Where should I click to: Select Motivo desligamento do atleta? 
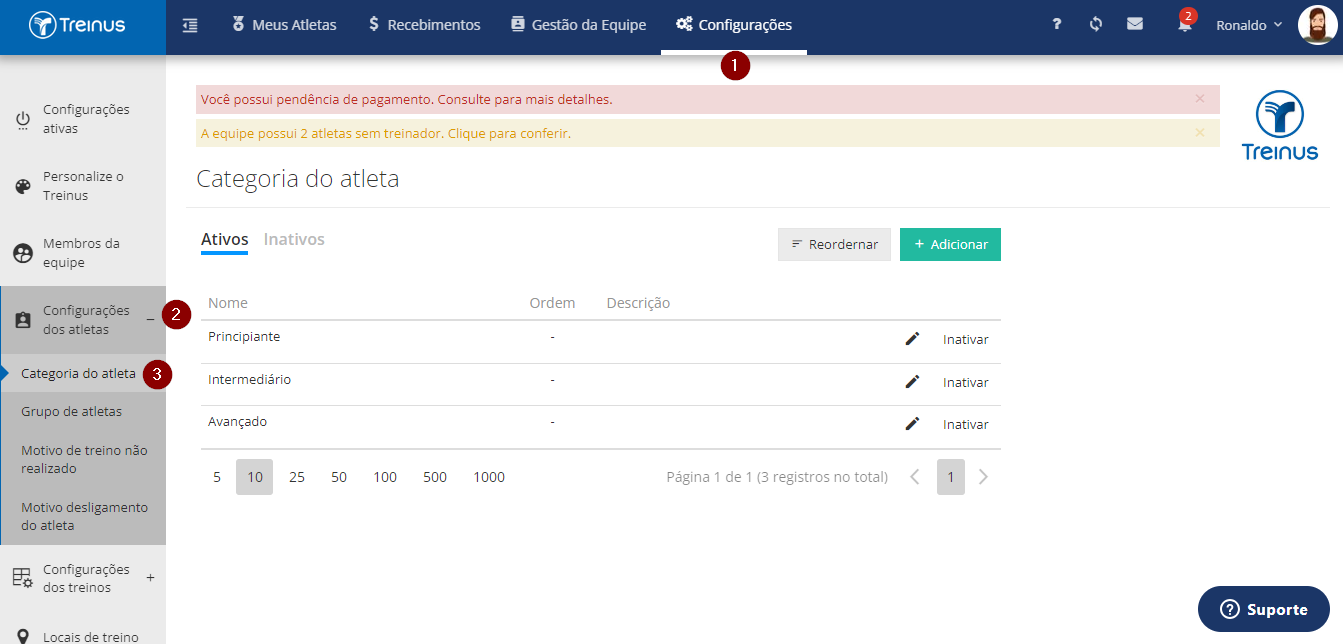84,516
